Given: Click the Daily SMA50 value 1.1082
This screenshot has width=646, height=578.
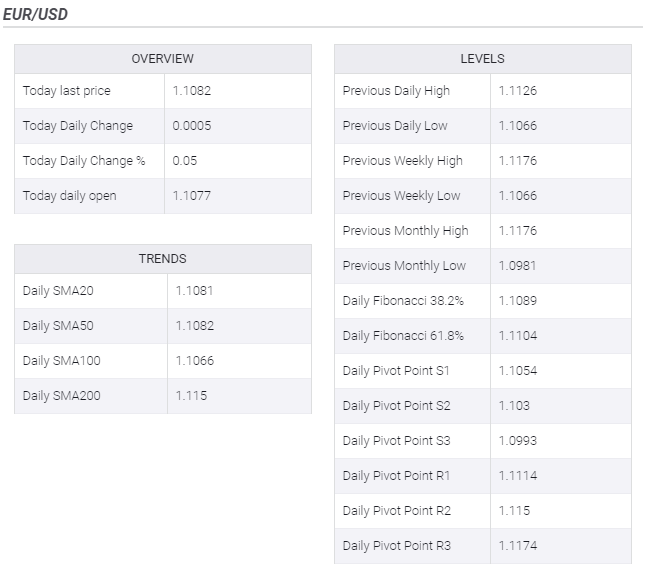Looking at the screenshot, I should [195, 326].
